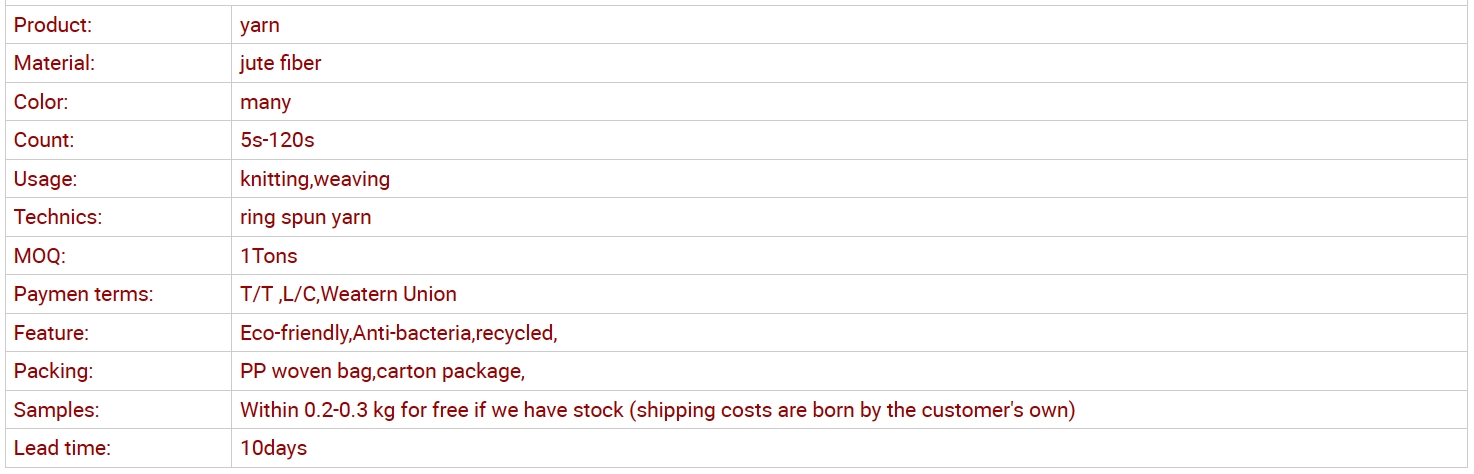Screen dimensions: 1474x474
Task: Click the 'Material:' label
Action: 54,63
